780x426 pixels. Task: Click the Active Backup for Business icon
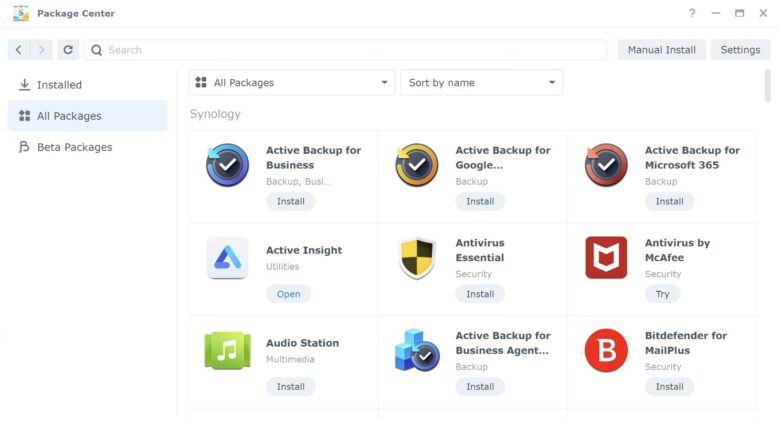coord(227,165)
